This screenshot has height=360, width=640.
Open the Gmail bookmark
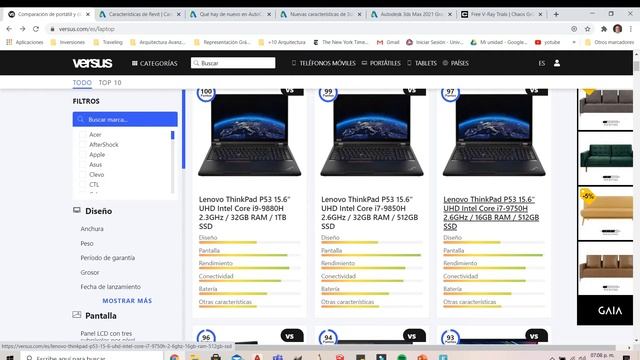click(x=388, y=42)
